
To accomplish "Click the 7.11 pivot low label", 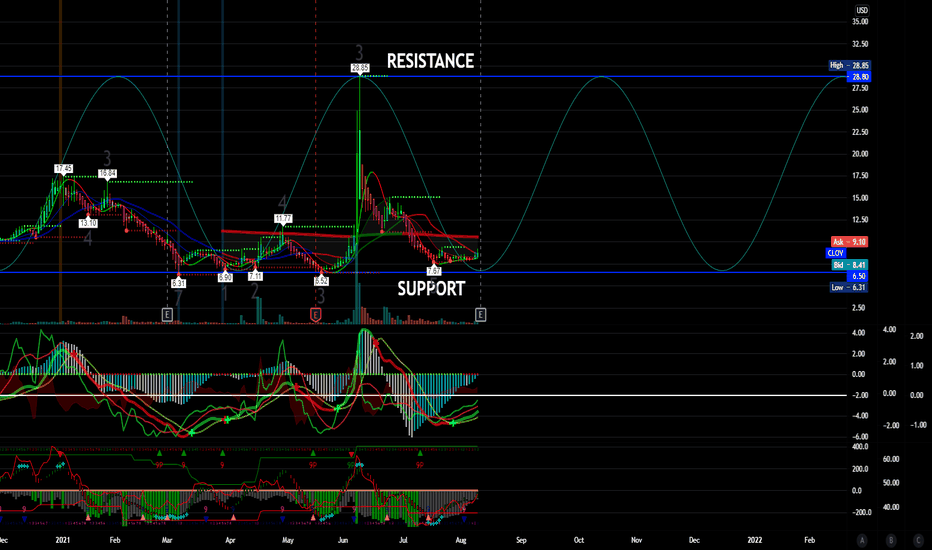I will click(255, 276).
